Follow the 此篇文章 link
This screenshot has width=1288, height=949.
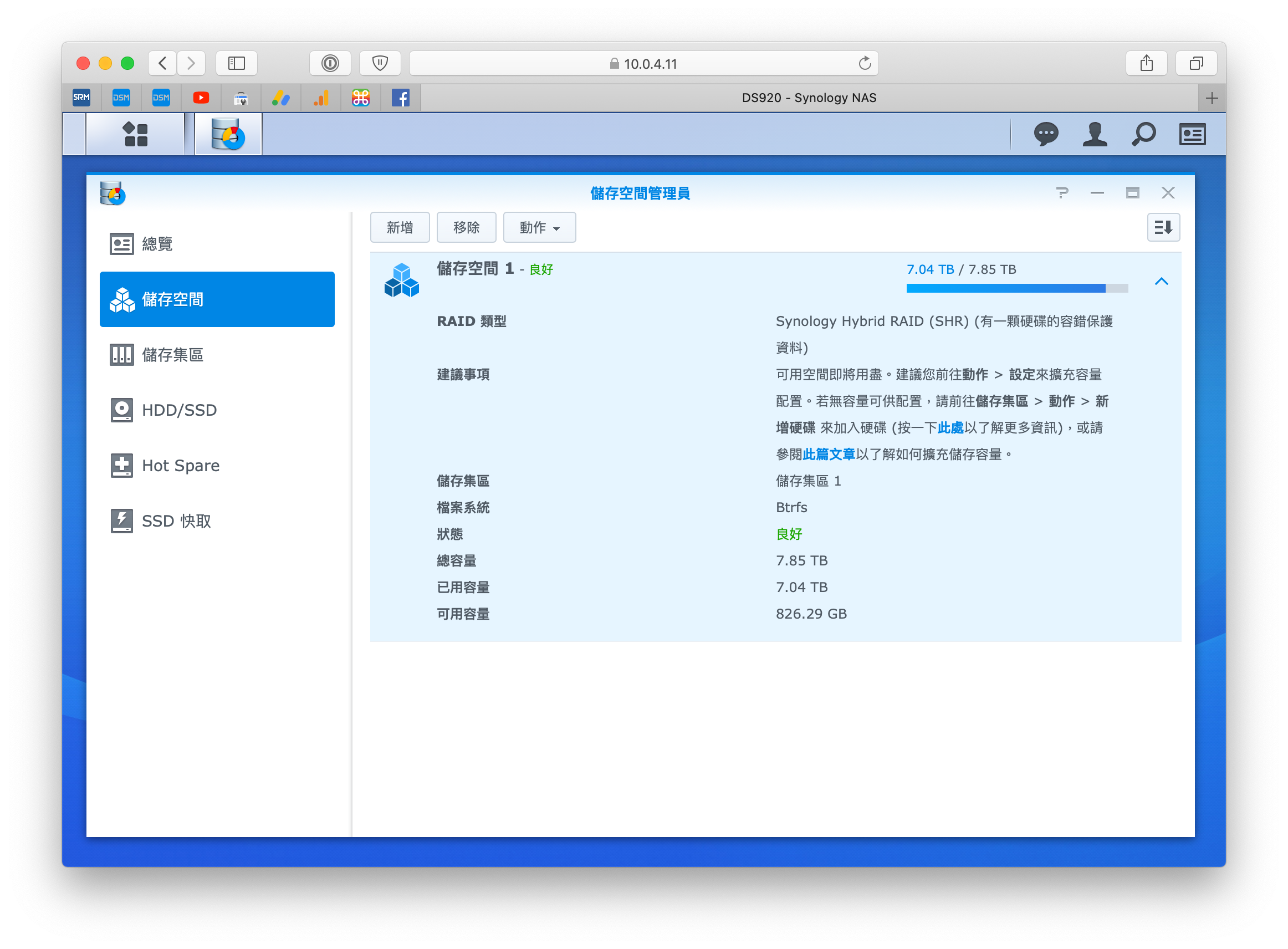(x=829, y=455)
